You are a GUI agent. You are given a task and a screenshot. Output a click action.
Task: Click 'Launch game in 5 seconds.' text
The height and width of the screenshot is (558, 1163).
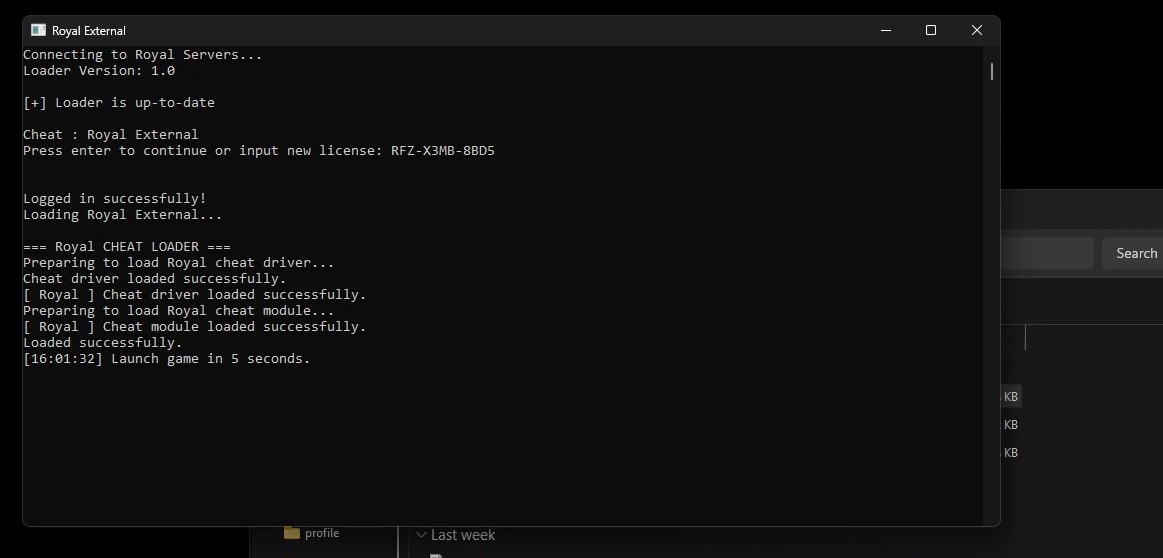211,359
